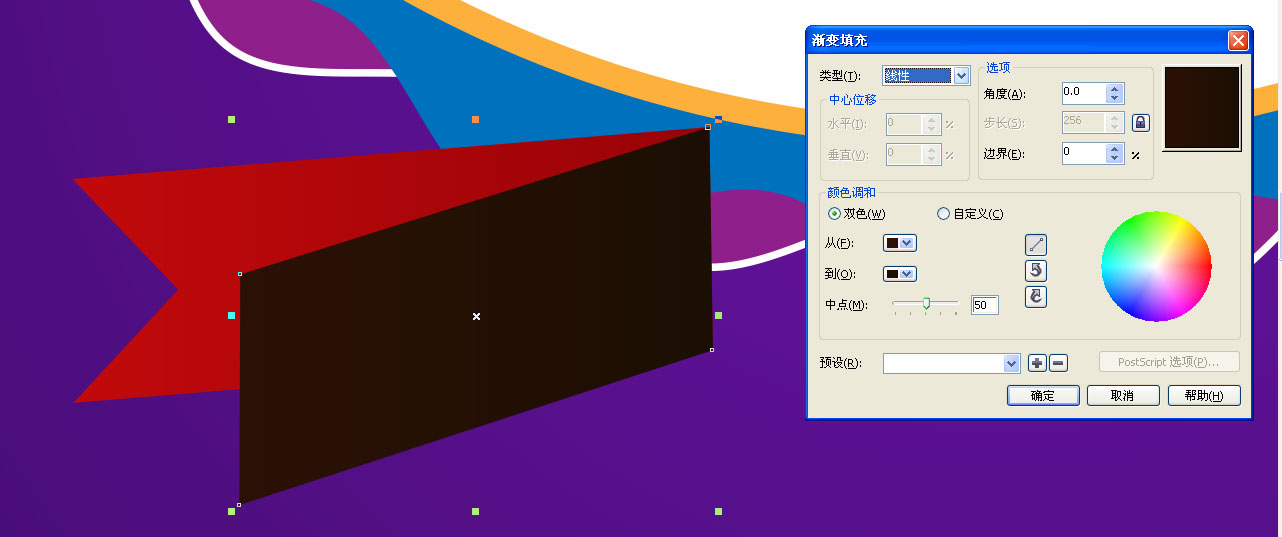Image resolution: width=1282 pixels, height=537 pixels.
Task: Confirm with the 确定 button
Action: [x=1043, y=395]
